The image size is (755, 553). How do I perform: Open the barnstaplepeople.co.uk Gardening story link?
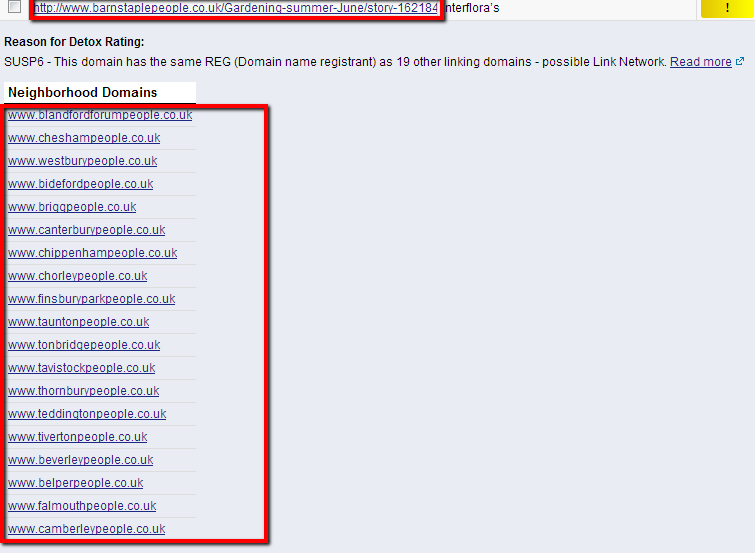tap(236, 8)
